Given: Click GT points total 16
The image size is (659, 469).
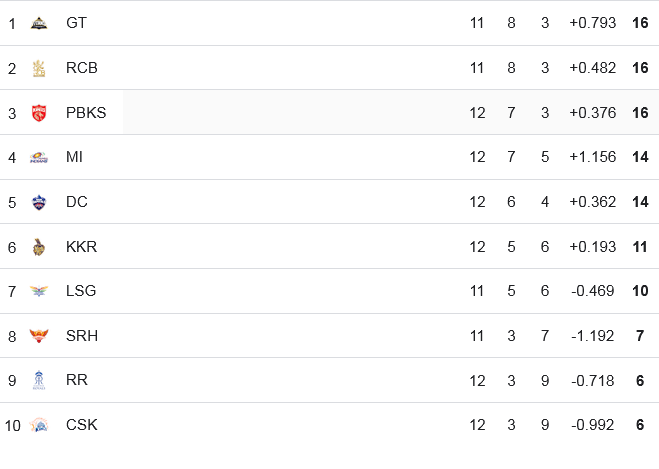Looking at the screenshot, I should click(x=640, y=23).
